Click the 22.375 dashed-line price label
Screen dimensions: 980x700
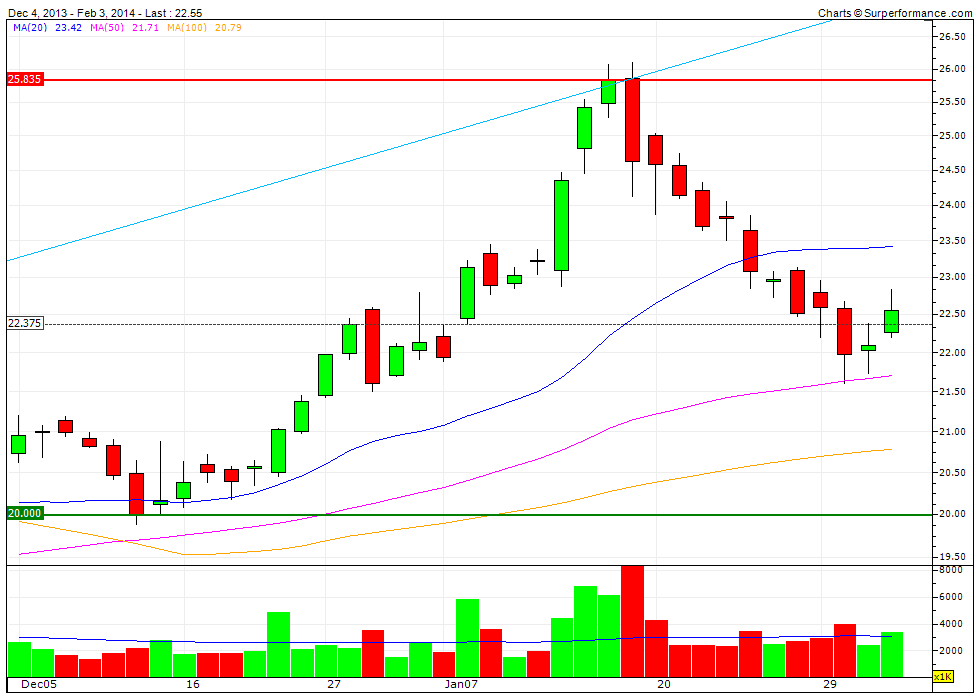pyautogui.click(x=25, y=324)
